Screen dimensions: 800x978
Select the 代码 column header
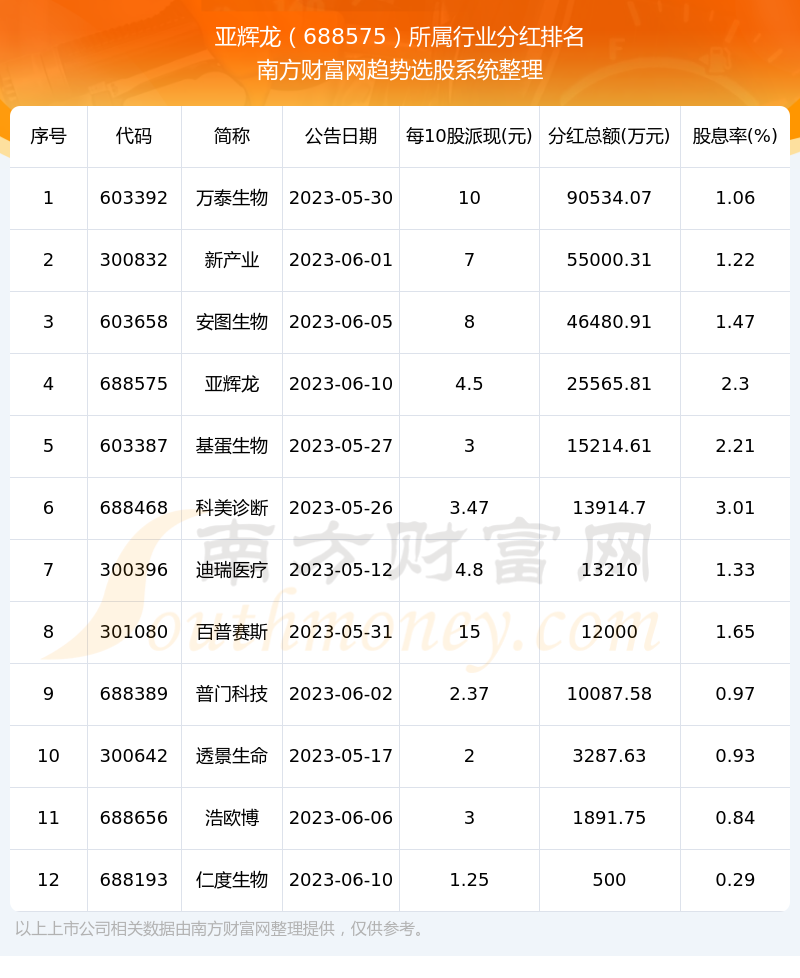133,136
